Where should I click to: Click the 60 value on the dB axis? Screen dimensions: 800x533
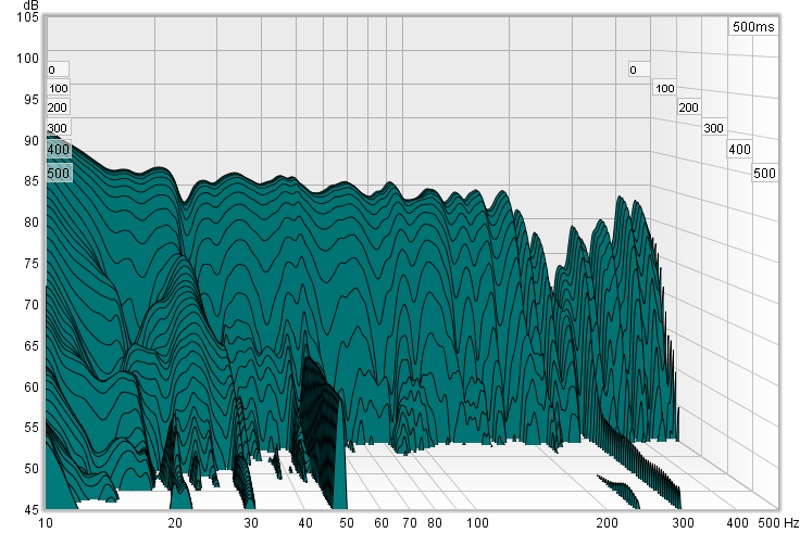click(x=31, y=387)
